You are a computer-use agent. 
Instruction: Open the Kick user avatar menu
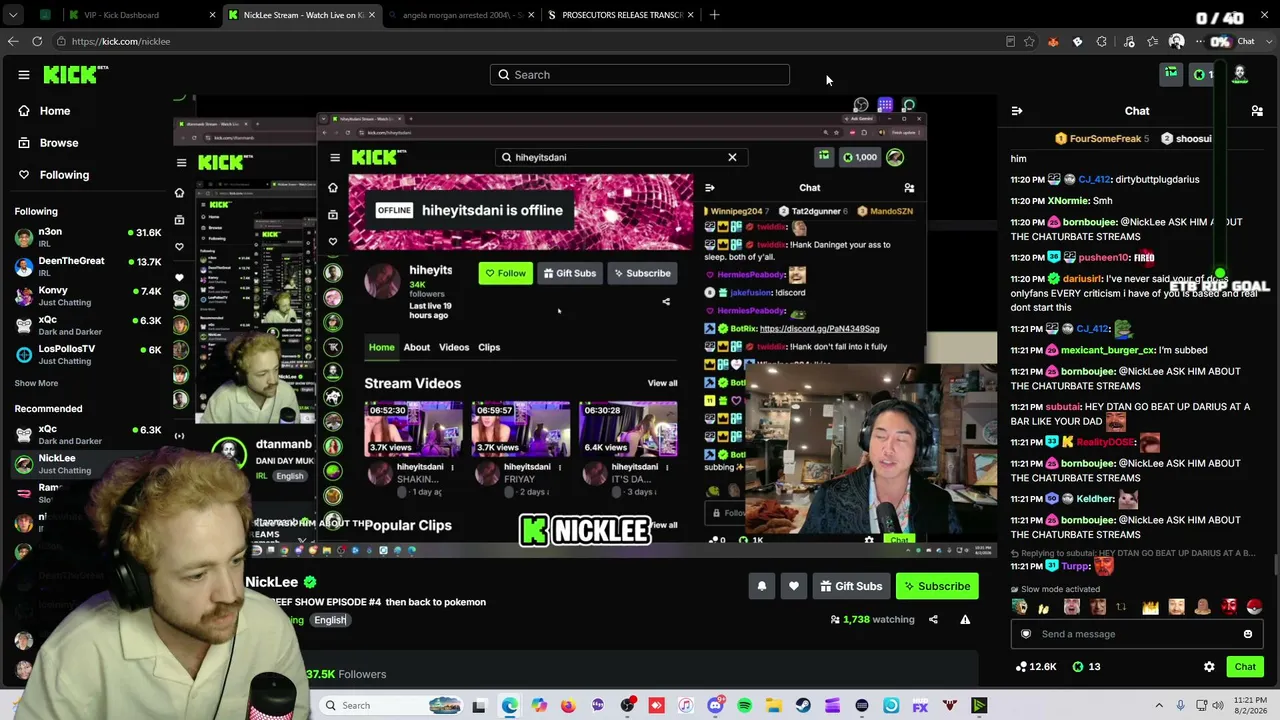tap(1240, 74)
